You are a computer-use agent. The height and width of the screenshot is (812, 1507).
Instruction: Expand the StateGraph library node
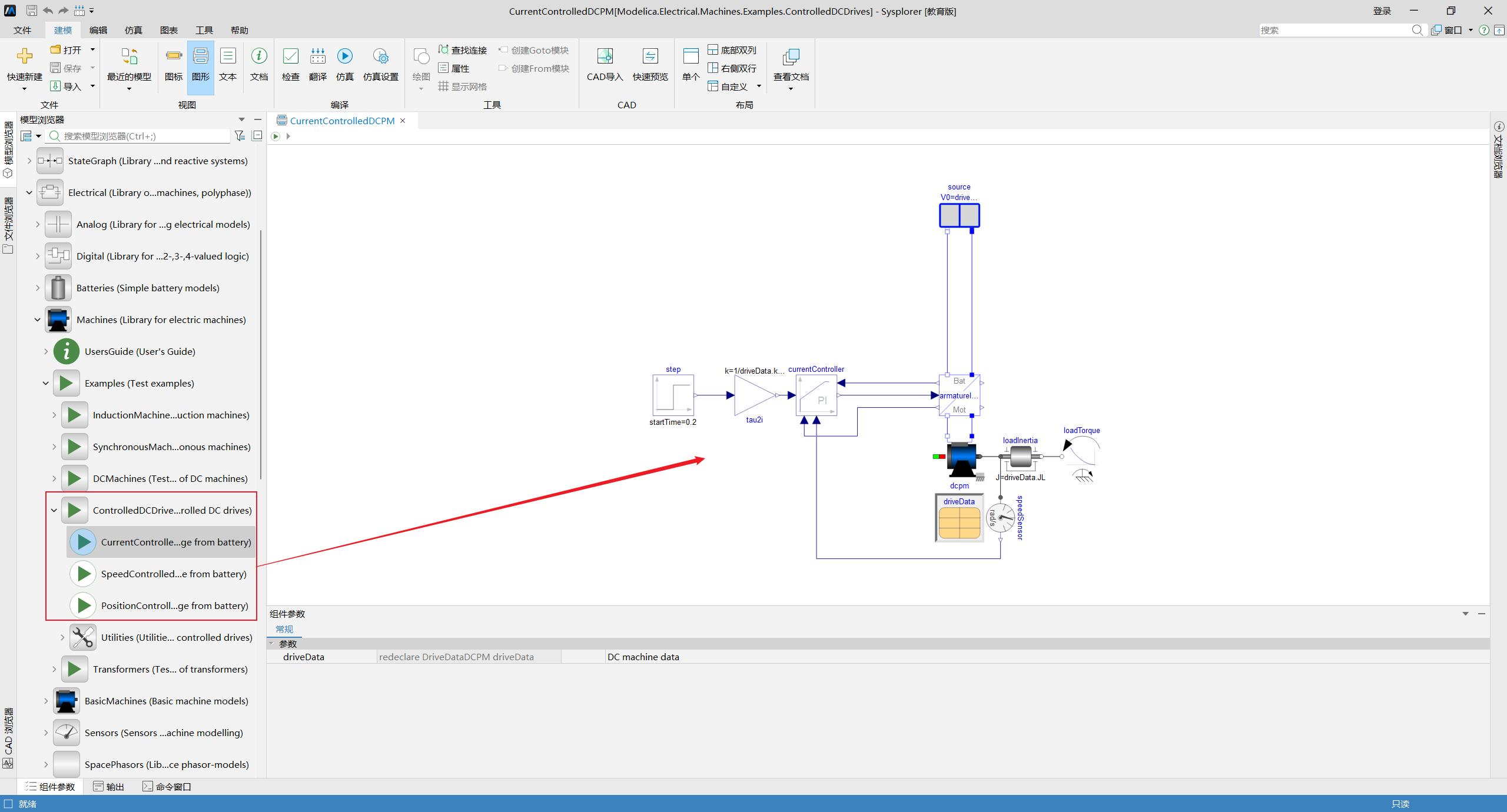click(x=29, y=161)
